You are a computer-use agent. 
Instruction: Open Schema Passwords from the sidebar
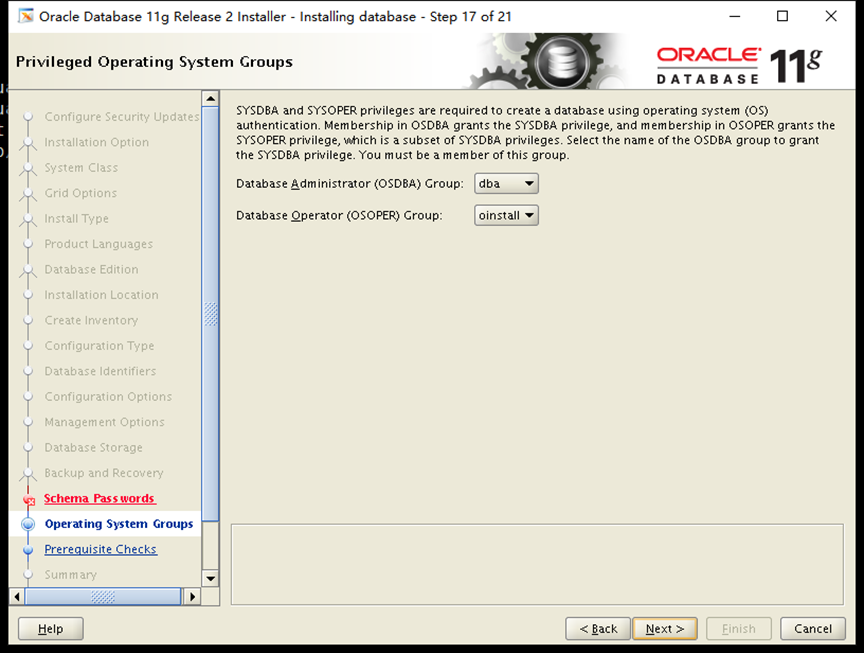point(100,498)
